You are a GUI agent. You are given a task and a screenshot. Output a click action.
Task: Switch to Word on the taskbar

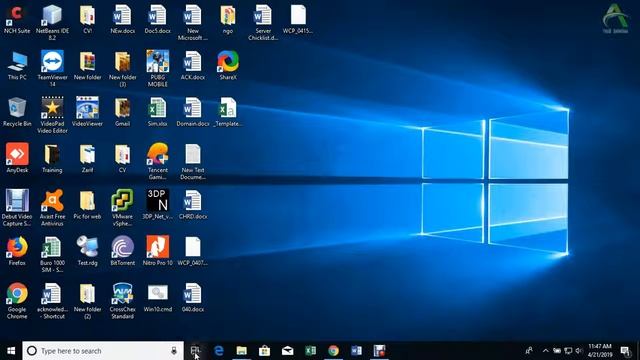(x=356, y=351)
